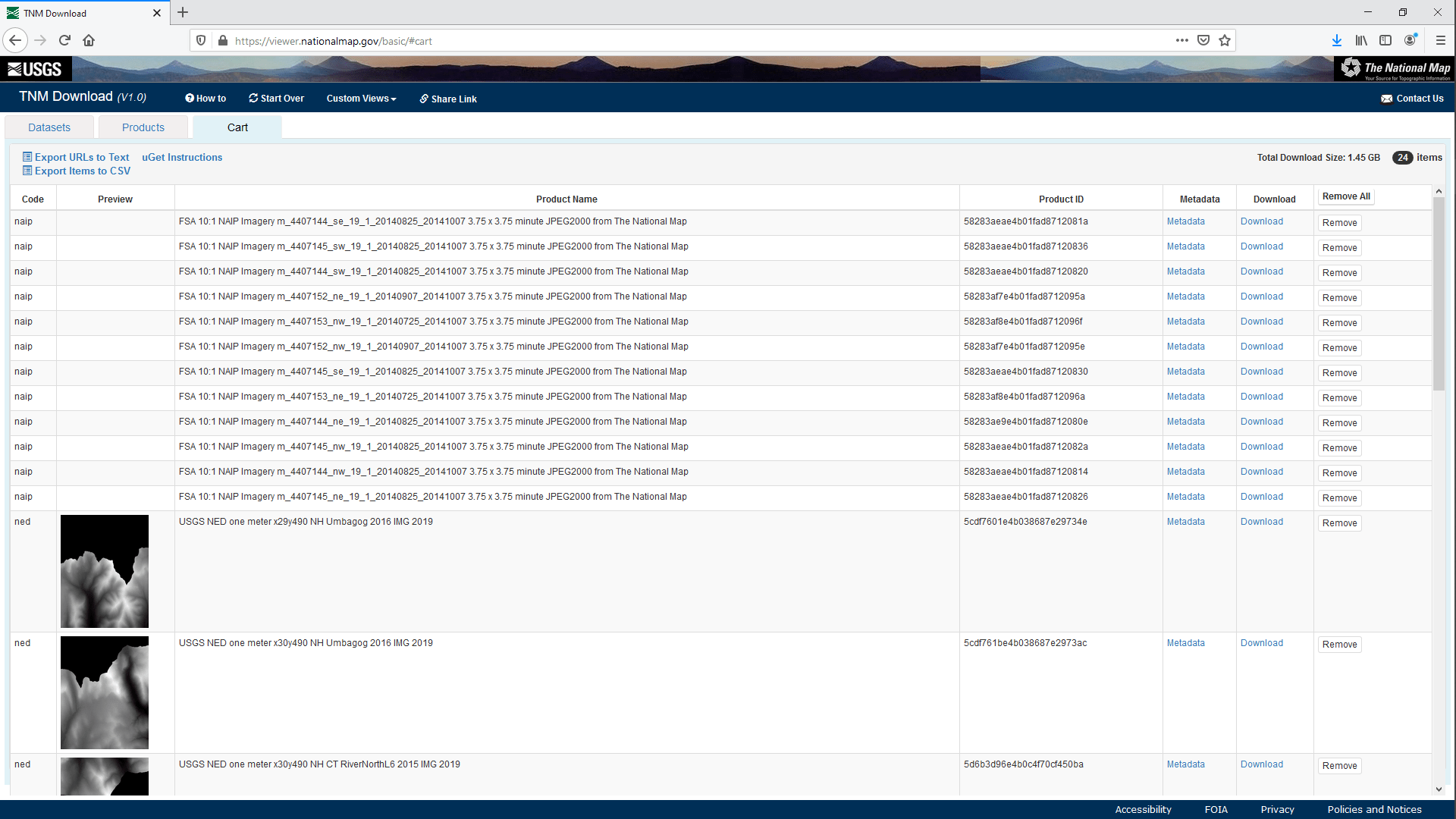Image resolution: width=1456 pixels, height=819 pixels.
Task: Bookmark this page with star icon
Action: coord(1225,41)
